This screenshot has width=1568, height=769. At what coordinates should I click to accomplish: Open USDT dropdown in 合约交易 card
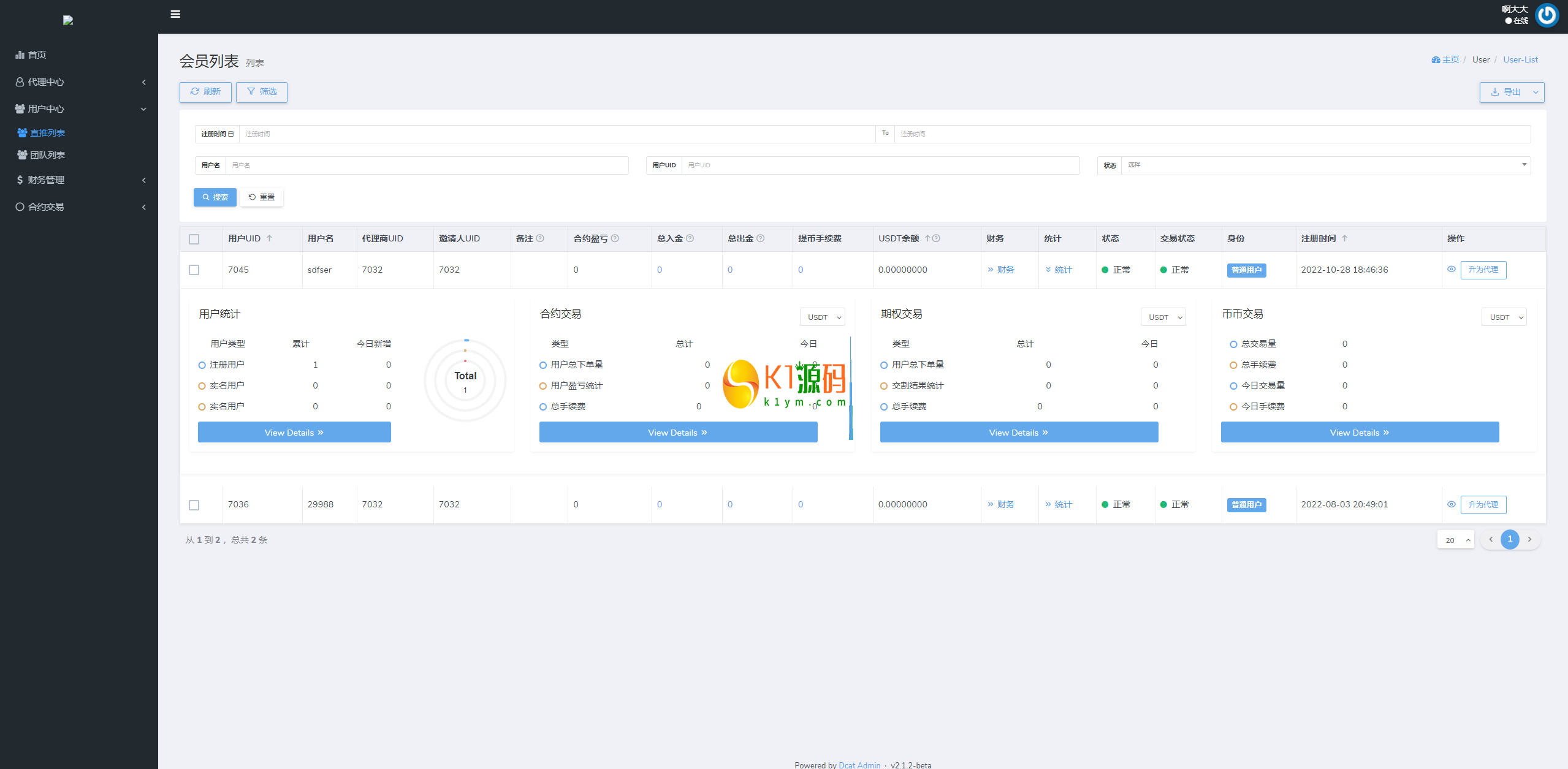(822, 317)
